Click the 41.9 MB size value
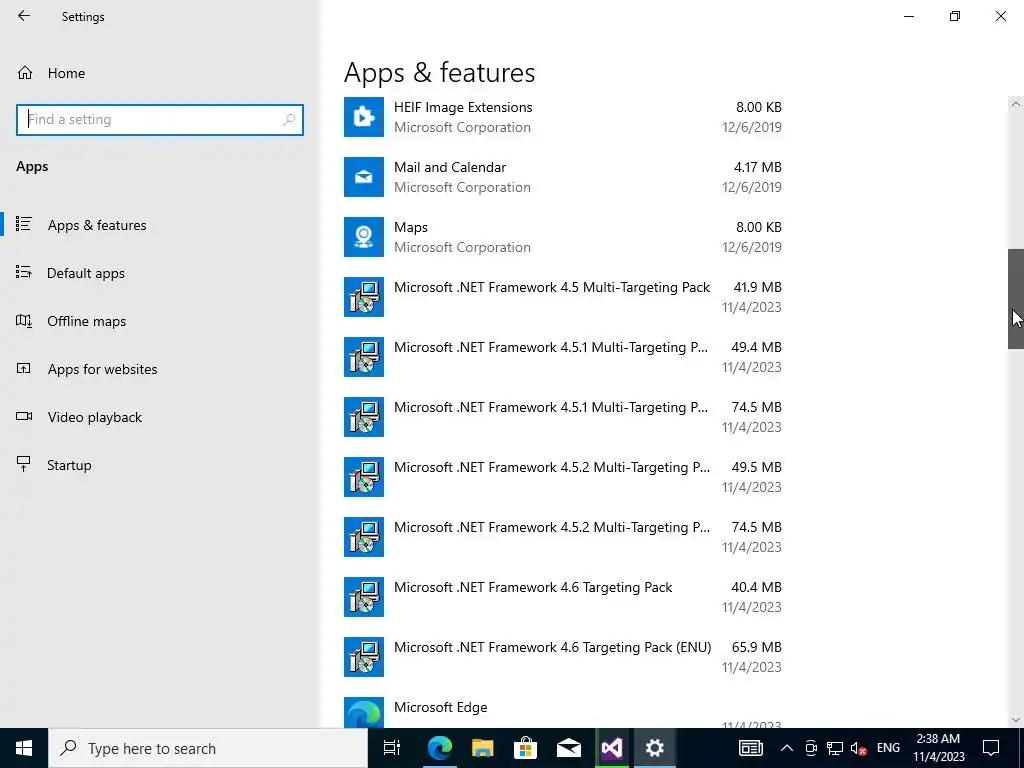 (758, 287)
